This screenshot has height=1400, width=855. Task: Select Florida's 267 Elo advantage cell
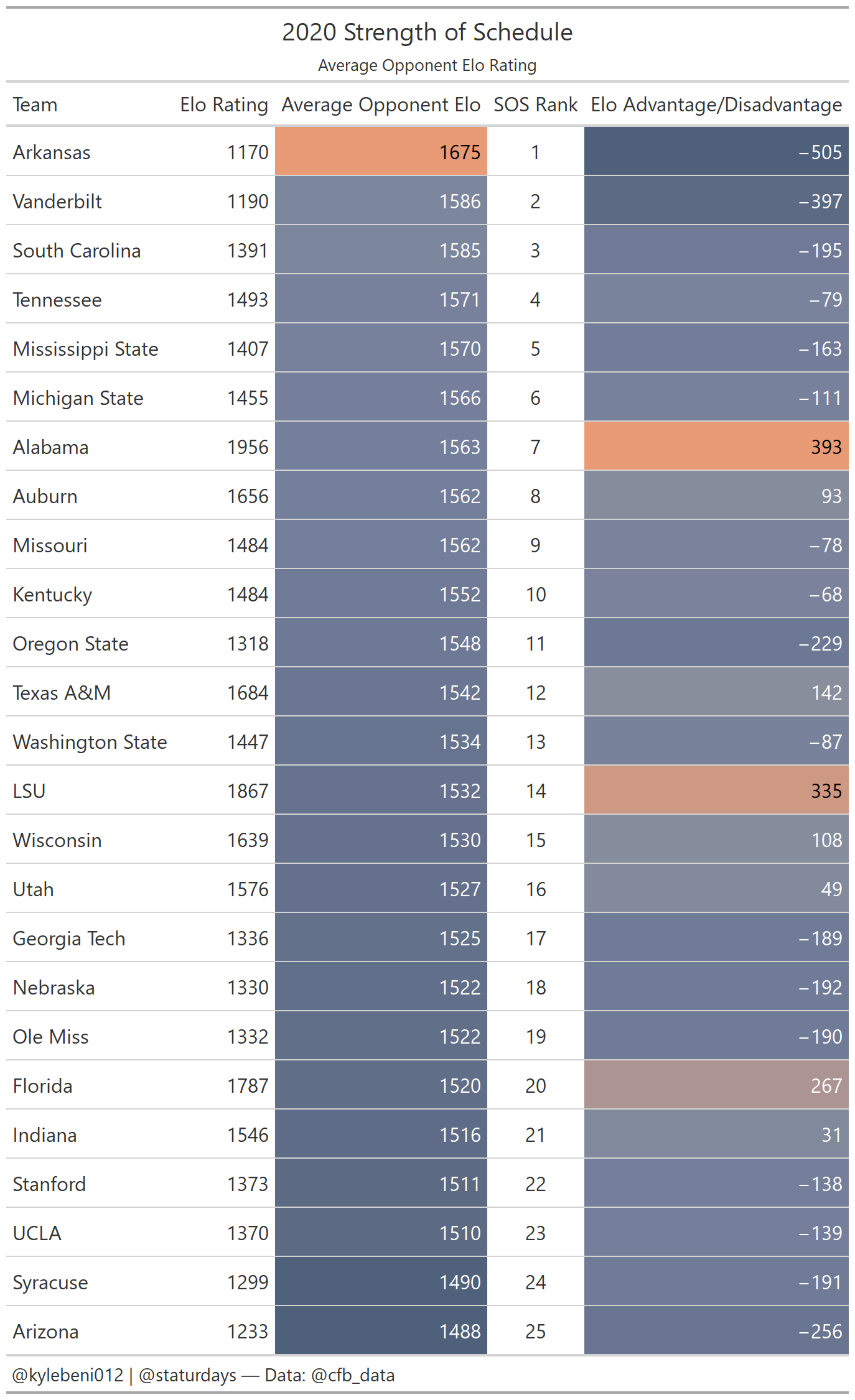(x=716, y=1085)
